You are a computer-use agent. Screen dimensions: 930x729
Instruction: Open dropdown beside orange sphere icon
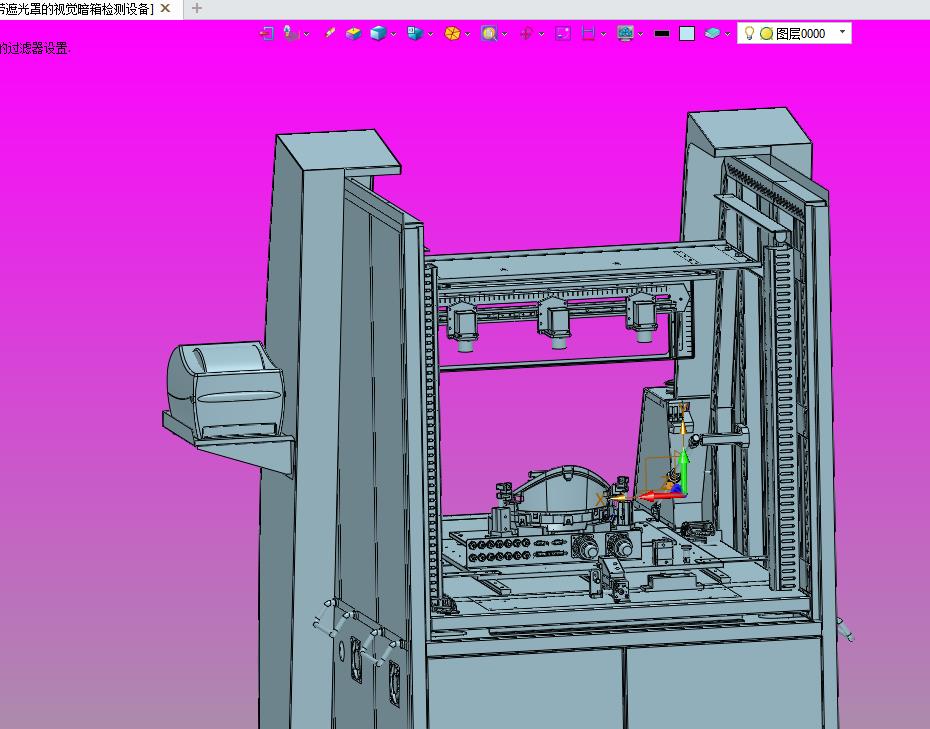tap(467, 34)
